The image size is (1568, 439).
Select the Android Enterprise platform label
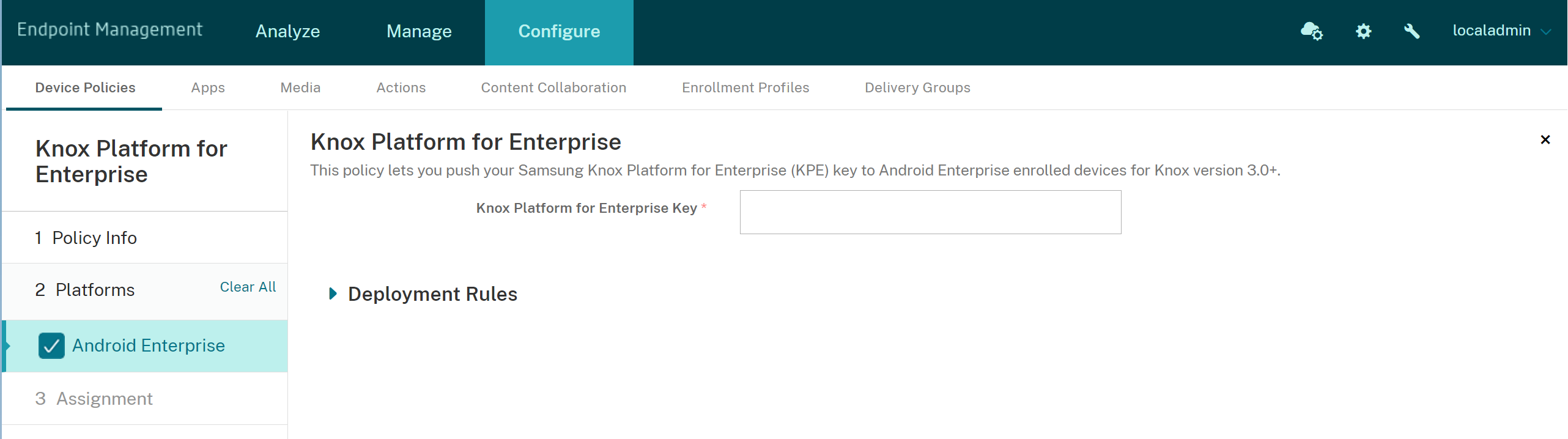[149, 346]
